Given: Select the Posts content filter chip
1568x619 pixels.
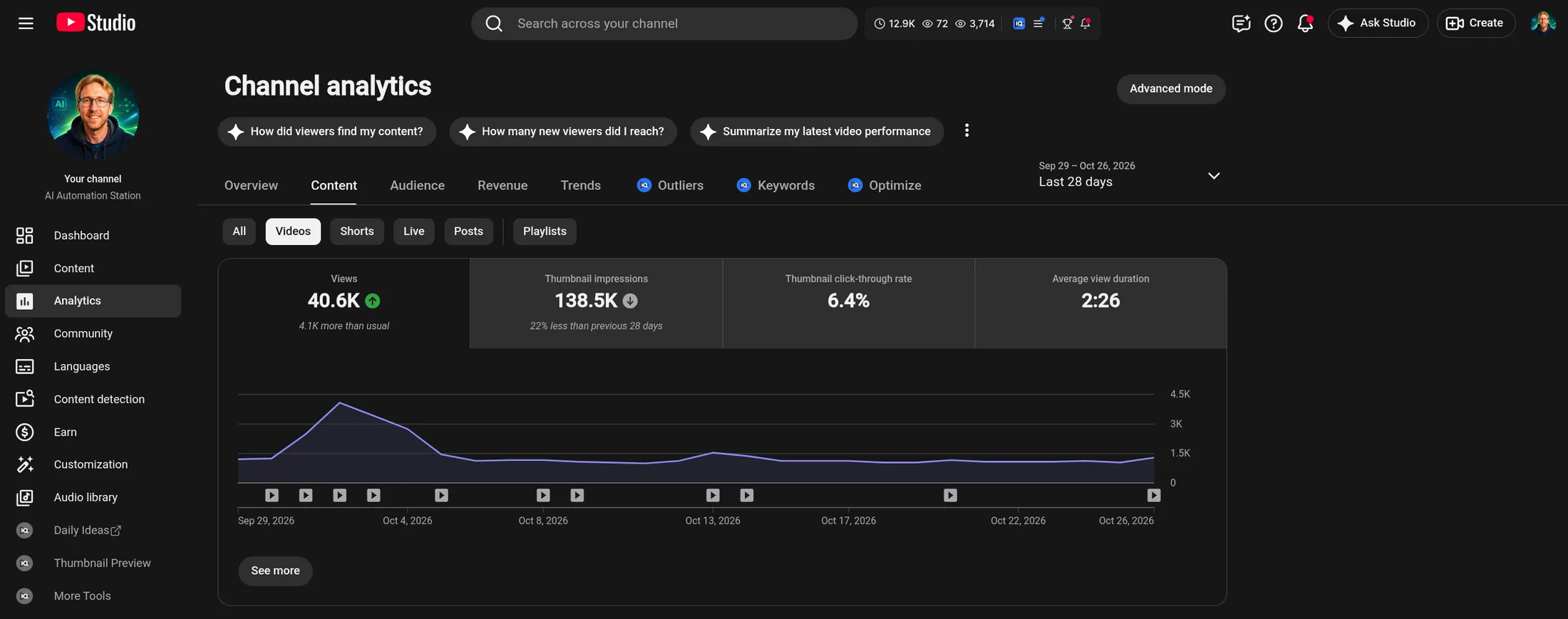Looking at the screenshot, I should pos(468,232).
